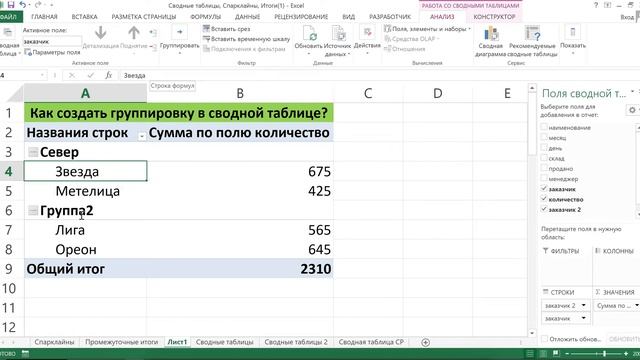Viewport: 640px width, 360px height.
Task: Open the заказчик 2 row field dropdown
Action: point(584,305)
